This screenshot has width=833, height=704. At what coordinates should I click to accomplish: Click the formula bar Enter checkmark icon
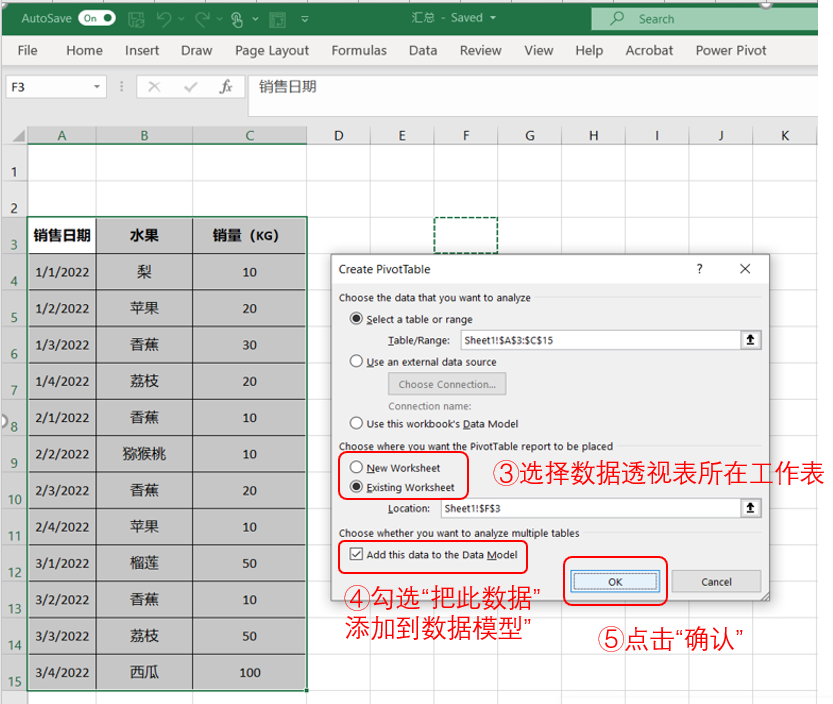click(190, 87)
